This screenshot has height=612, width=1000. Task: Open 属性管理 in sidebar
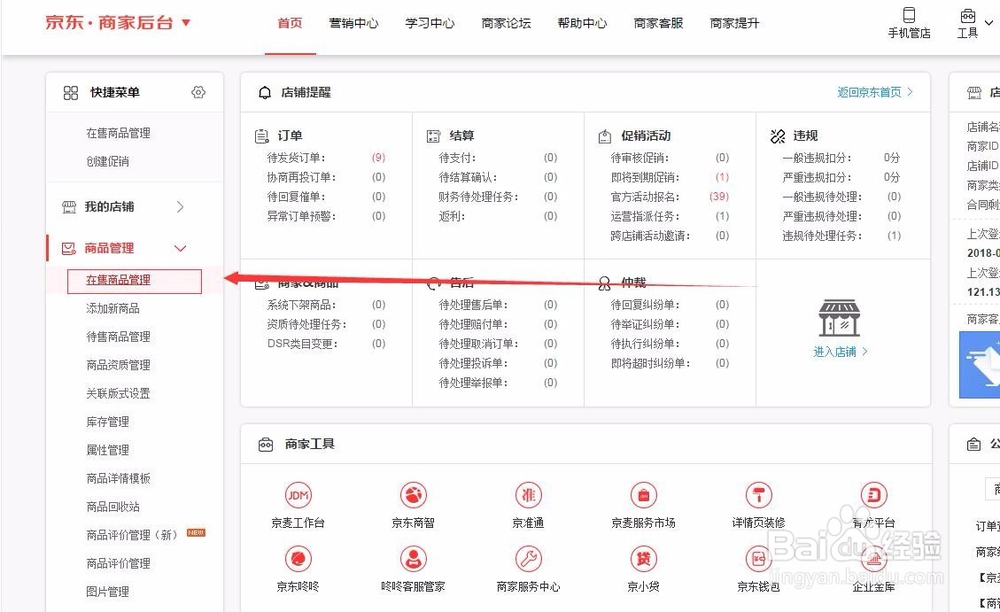[108, 450]
